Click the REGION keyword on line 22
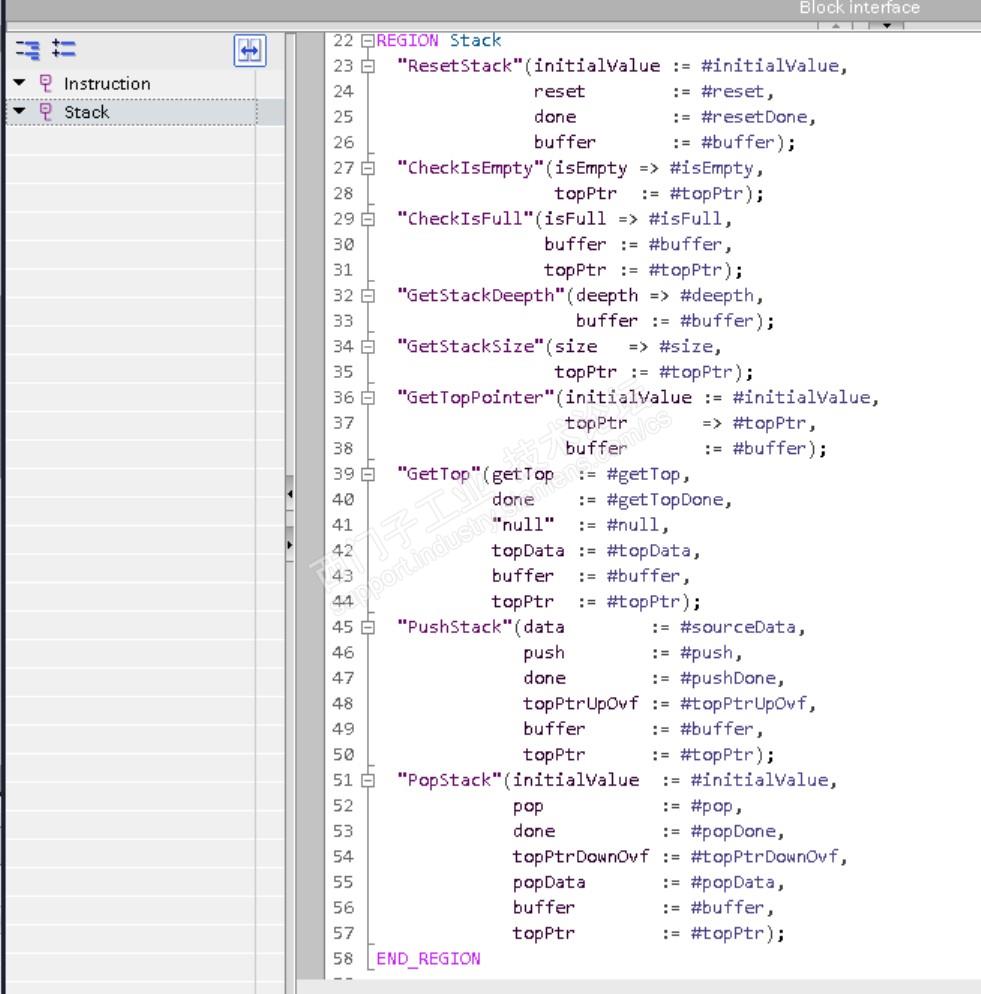The image size is (981, 994). (x=407, y=41)
